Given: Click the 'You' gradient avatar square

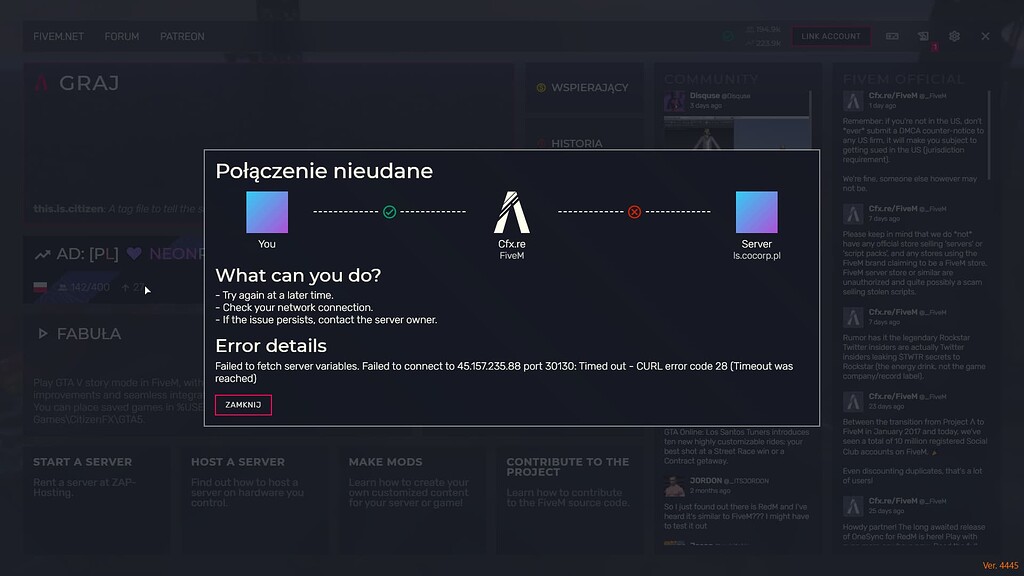Looking at the screenshot, I should 267,212.
